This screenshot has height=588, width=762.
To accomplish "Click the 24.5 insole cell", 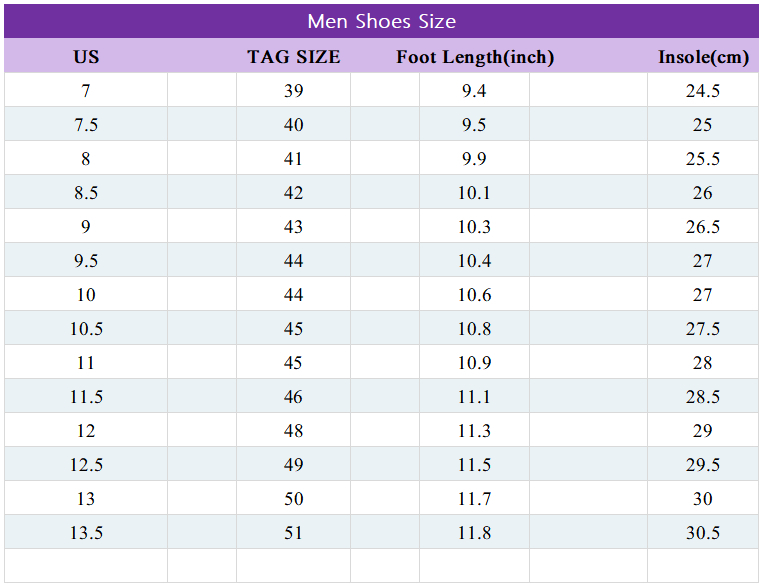I will [x=703, y=91].
